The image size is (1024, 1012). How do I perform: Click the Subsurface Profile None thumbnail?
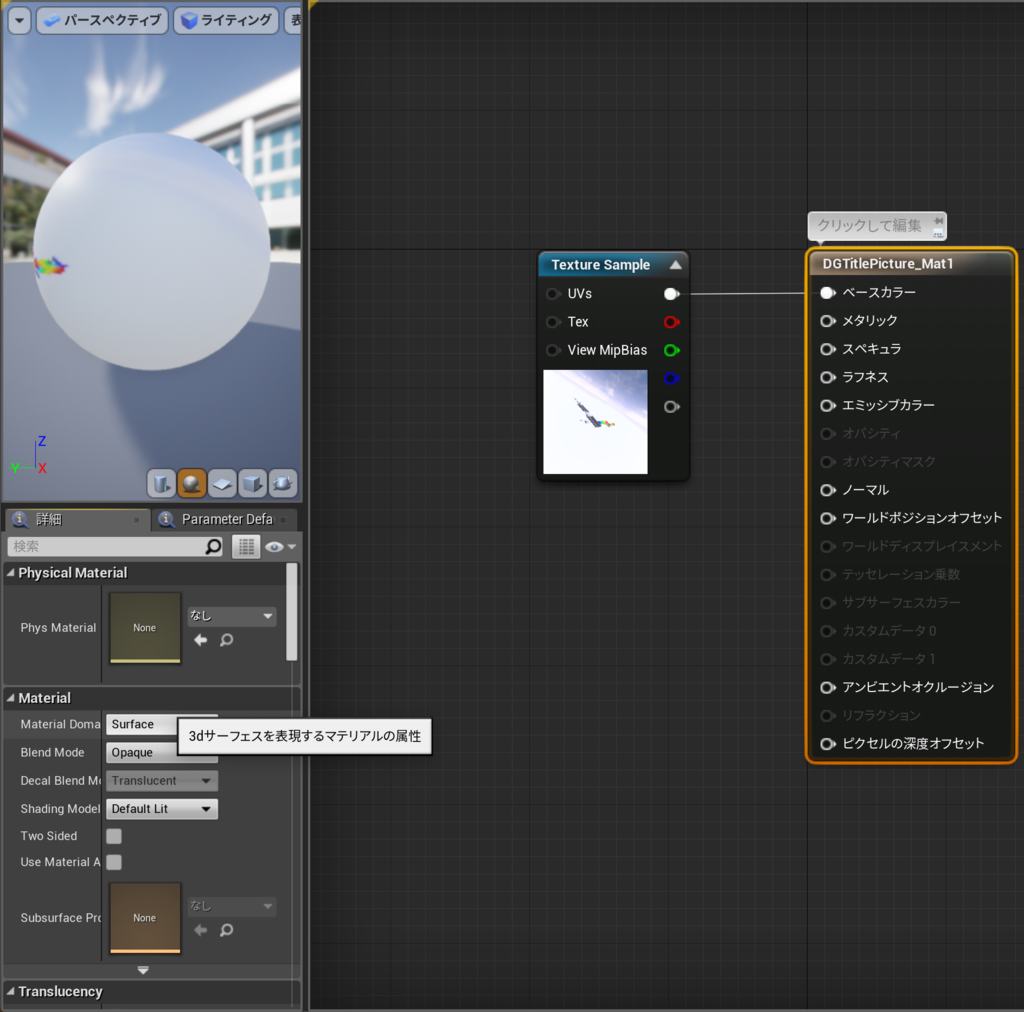pyautogui.click(x=144, y=917)
